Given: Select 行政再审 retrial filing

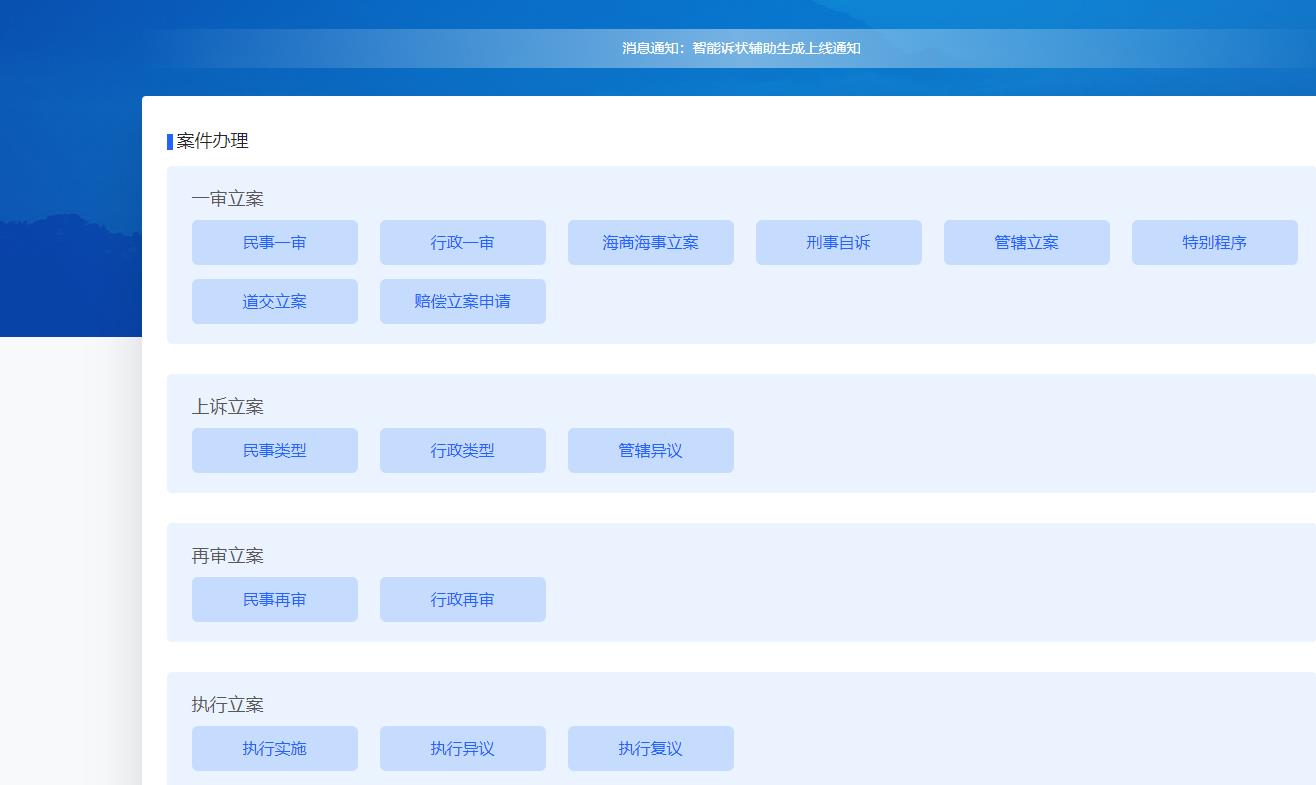Looking at the screenshot, I should click(x=462, y=600).
